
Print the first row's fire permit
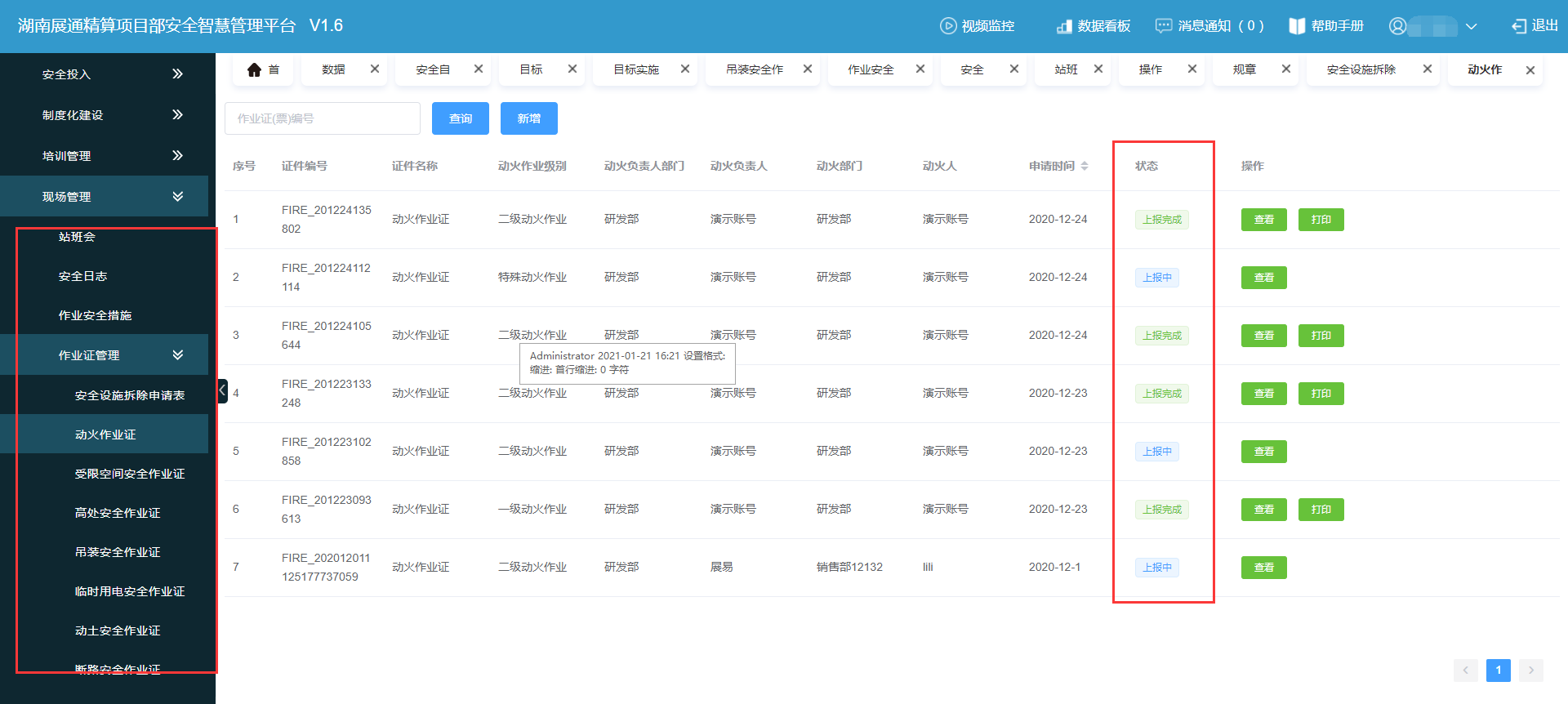pyautogui.click(x=1321, y=220)
